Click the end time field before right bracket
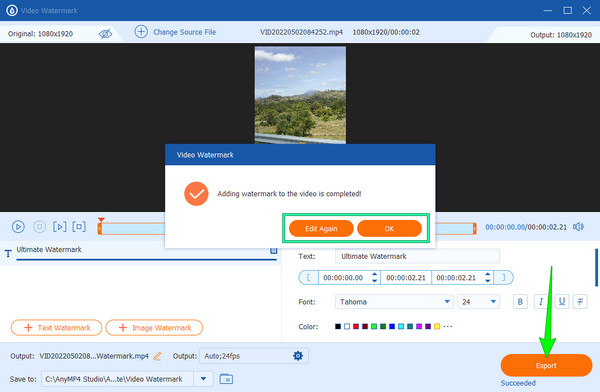600x392 pixels. pyautogui.click(x=456, y=278)
